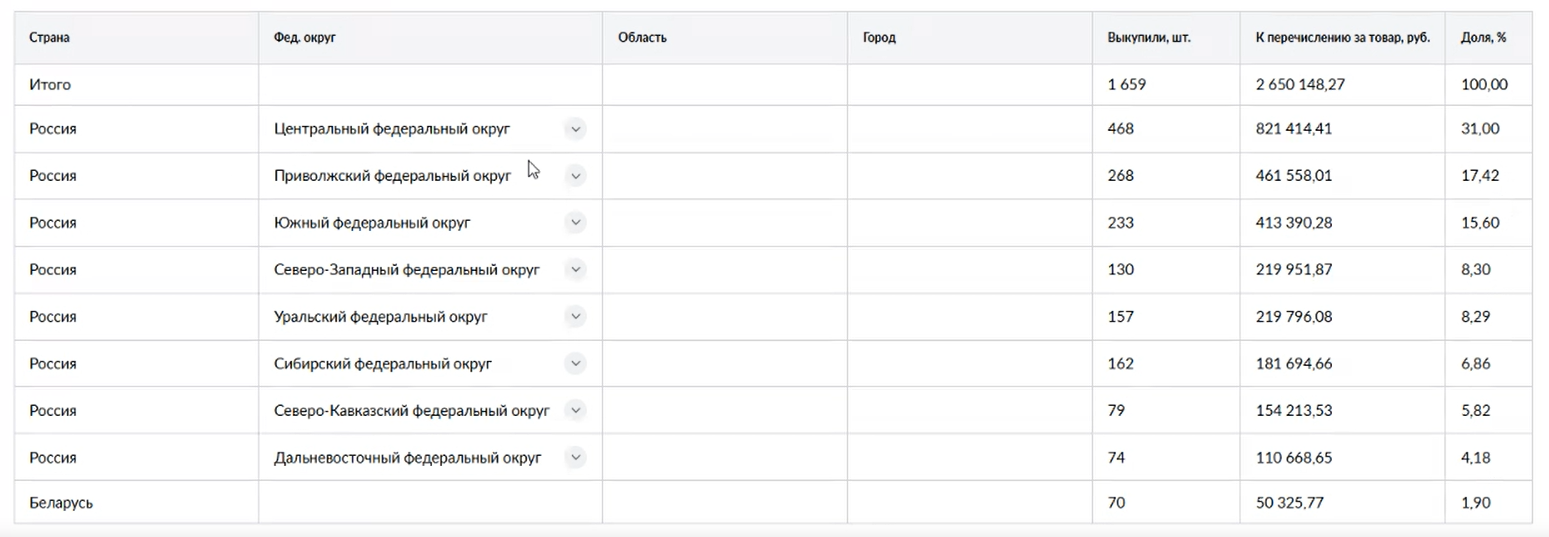
Task: Expand Уральский федеральный округ chevron
Action: click(575, 317)
